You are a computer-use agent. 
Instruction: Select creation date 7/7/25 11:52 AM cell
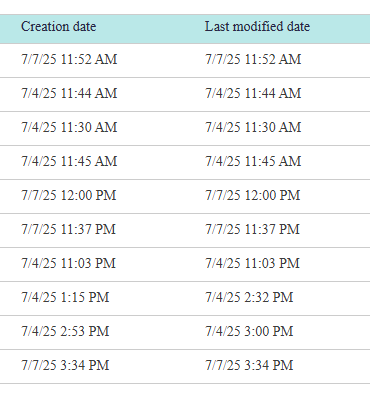pyautogui.click(x=69, y=59)
